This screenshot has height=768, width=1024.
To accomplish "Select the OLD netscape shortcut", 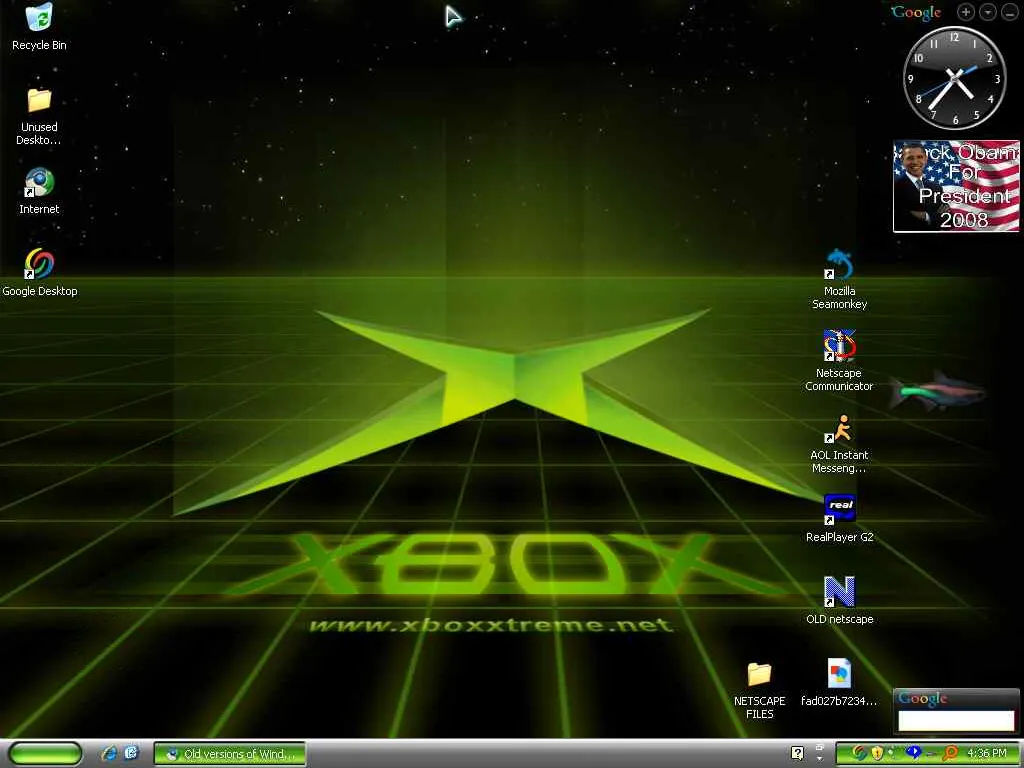I will pyautogui.click(x=839, y=592).
